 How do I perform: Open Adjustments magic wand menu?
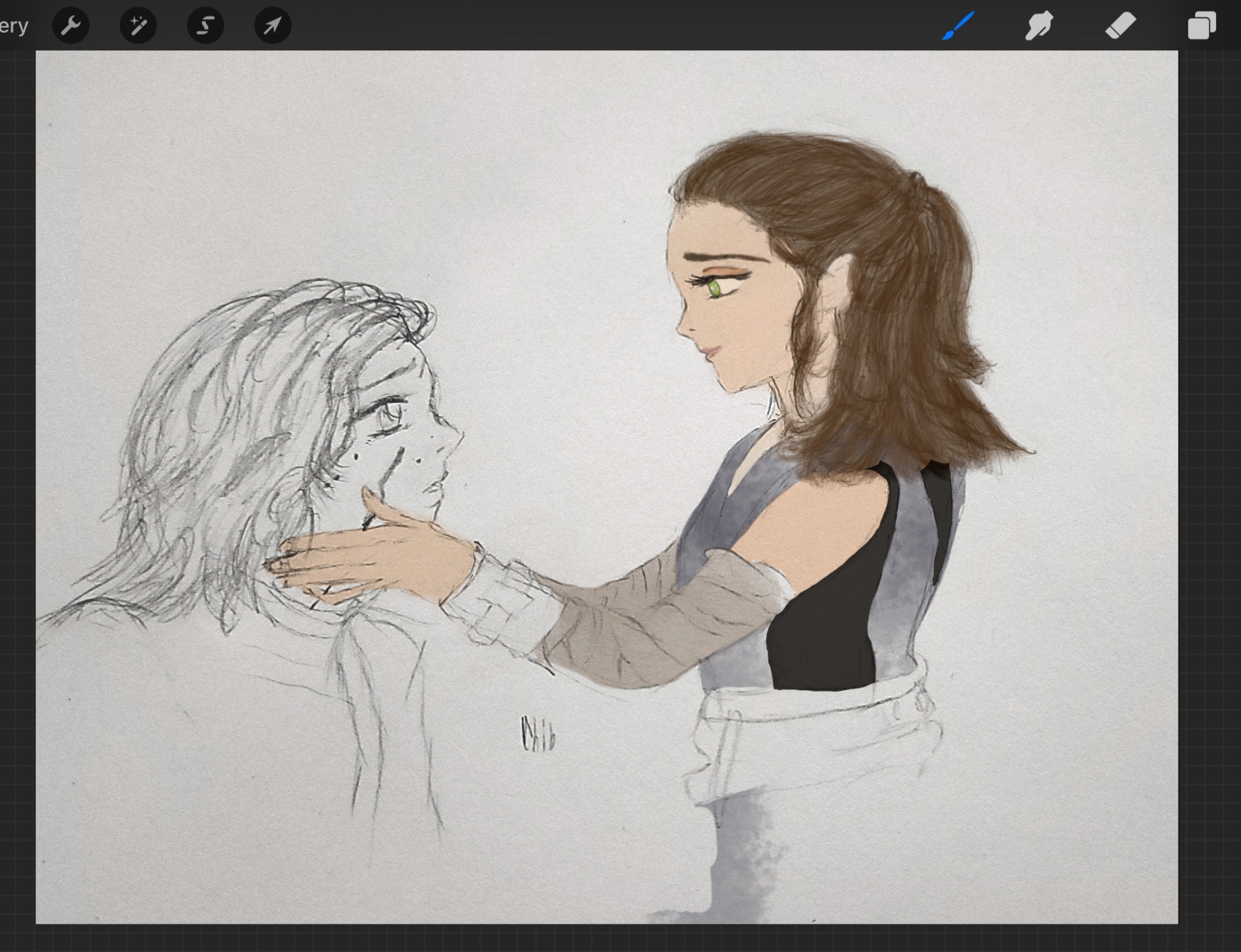(x=138, y=25)
